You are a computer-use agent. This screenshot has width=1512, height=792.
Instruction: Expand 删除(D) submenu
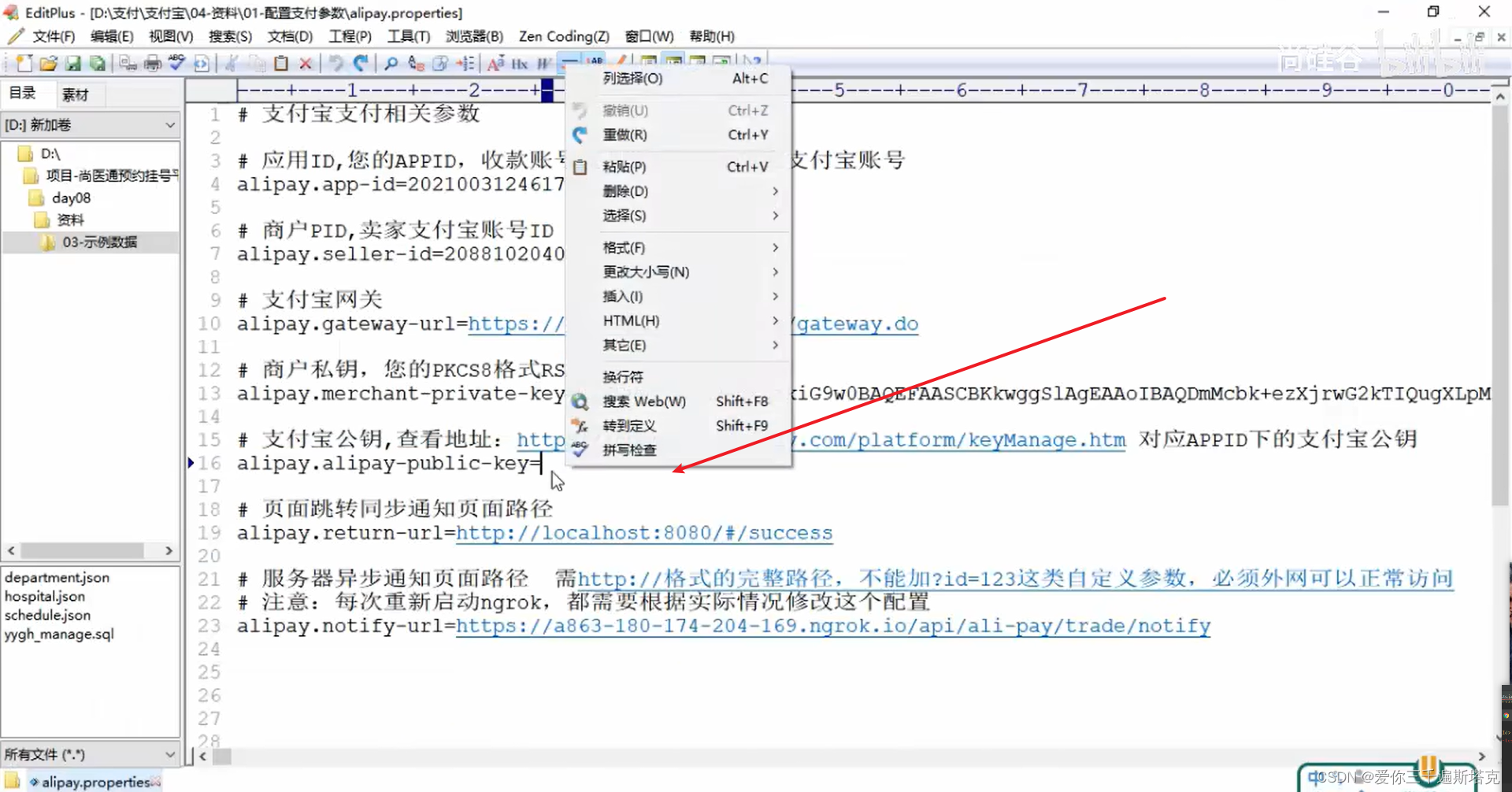(679, 191)
